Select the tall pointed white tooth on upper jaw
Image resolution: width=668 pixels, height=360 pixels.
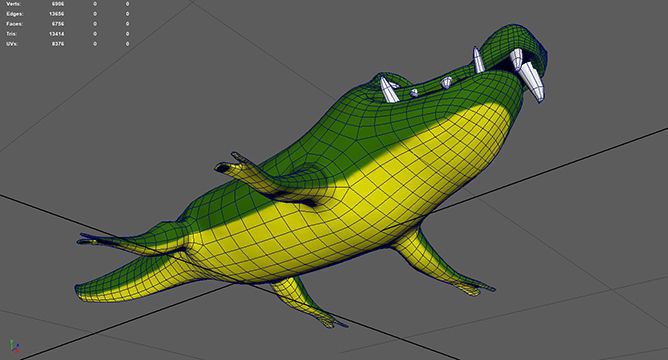tap(478, 60)
